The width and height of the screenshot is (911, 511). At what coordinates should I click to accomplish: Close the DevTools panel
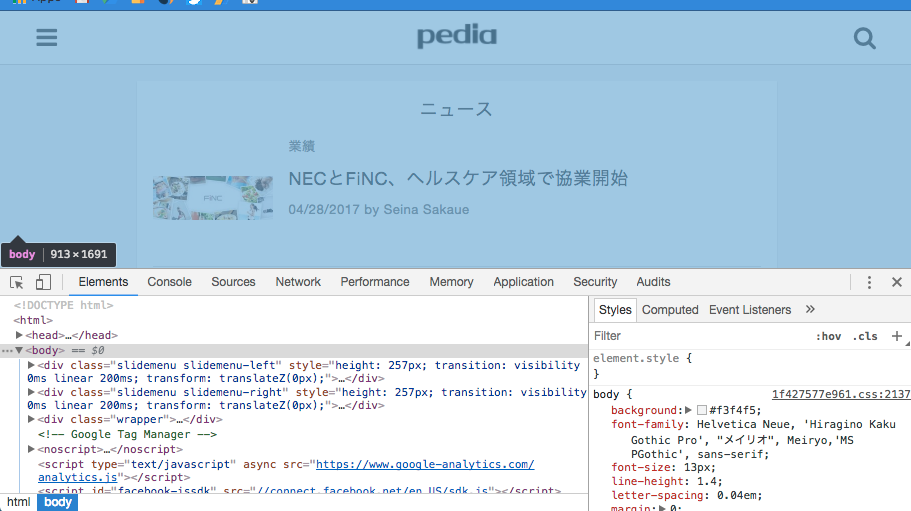(897, 282)
